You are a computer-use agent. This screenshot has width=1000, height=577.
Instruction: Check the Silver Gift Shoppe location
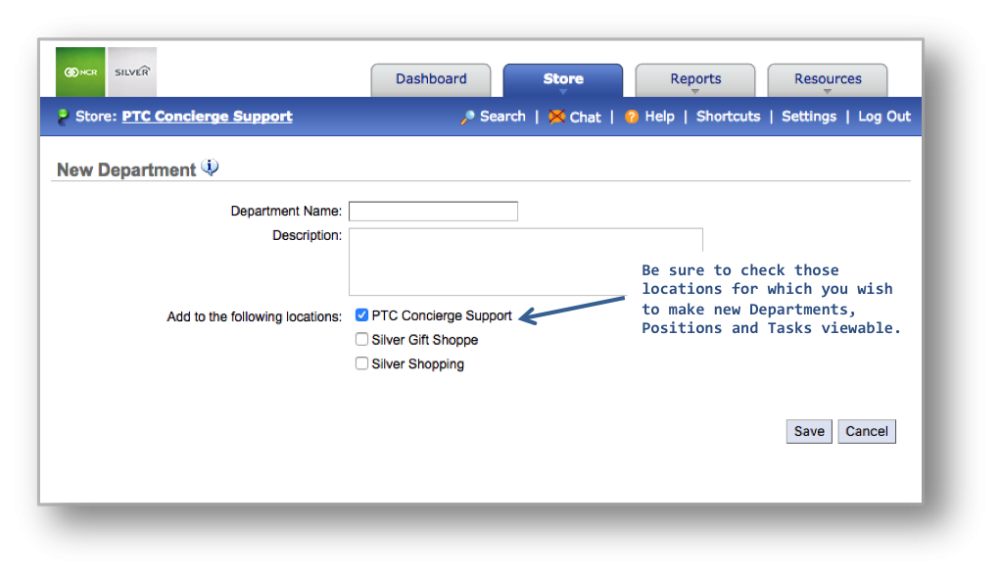click(362, 339)
